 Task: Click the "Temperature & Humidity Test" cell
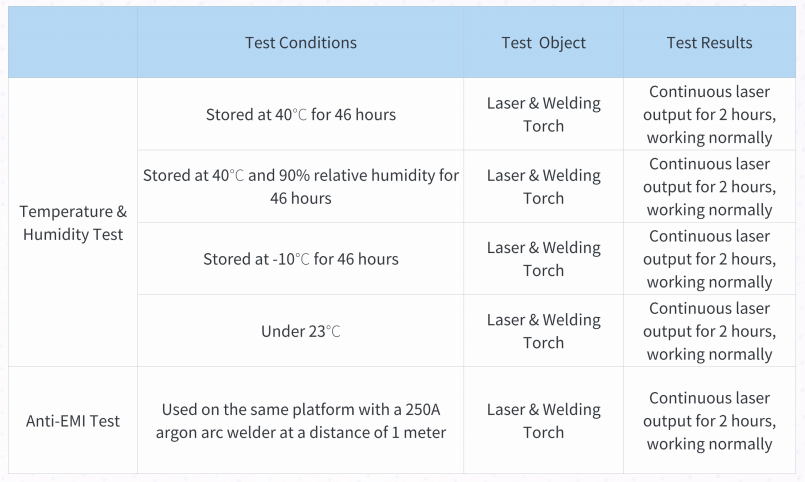click(x=73, y=222)
